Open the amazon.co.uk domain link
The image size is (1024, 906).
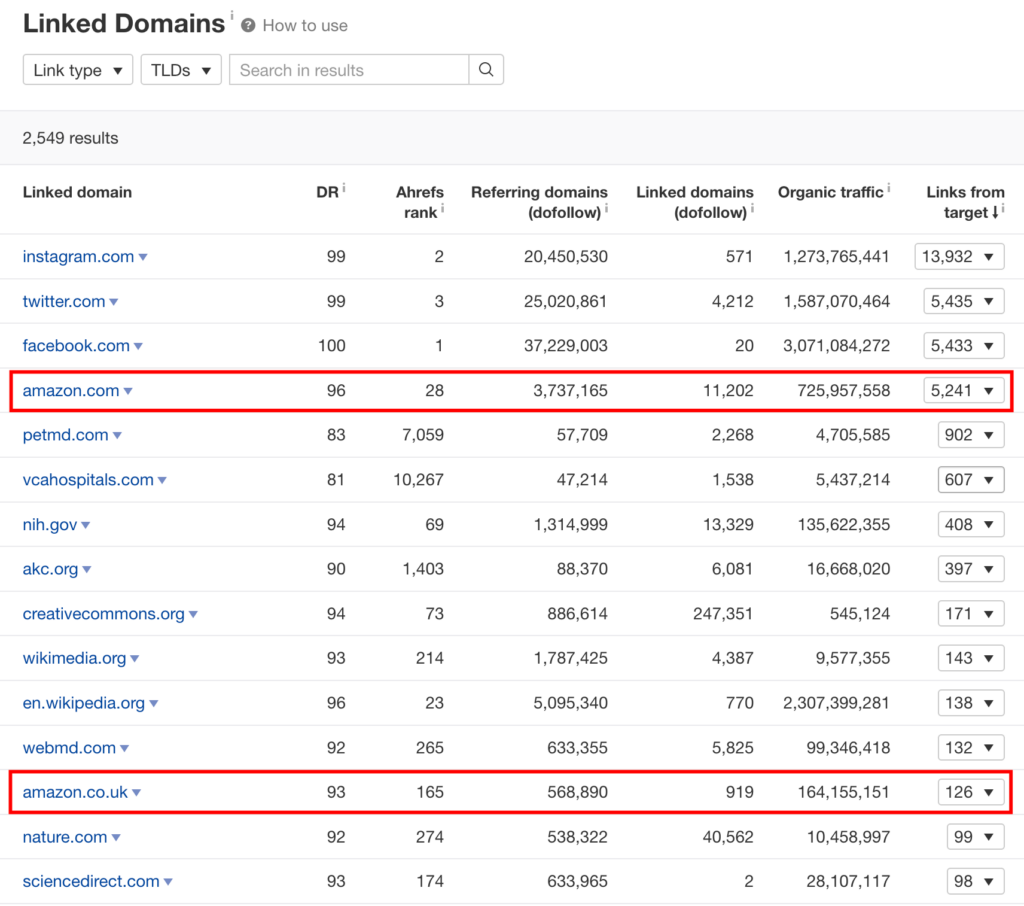75,792
